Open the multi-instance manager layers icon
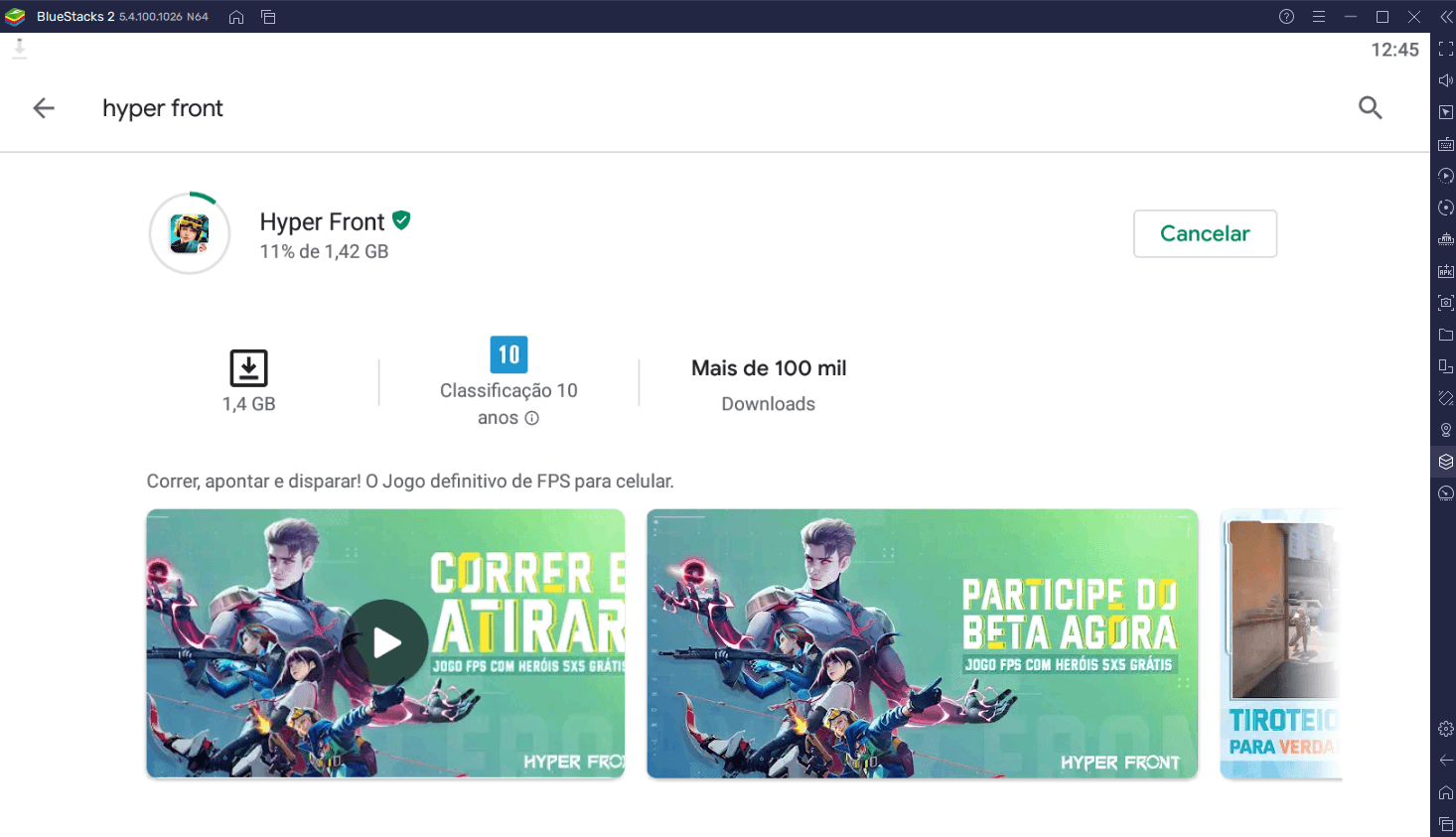This screenshot has height=837, width=1456. pos(1446,462)
